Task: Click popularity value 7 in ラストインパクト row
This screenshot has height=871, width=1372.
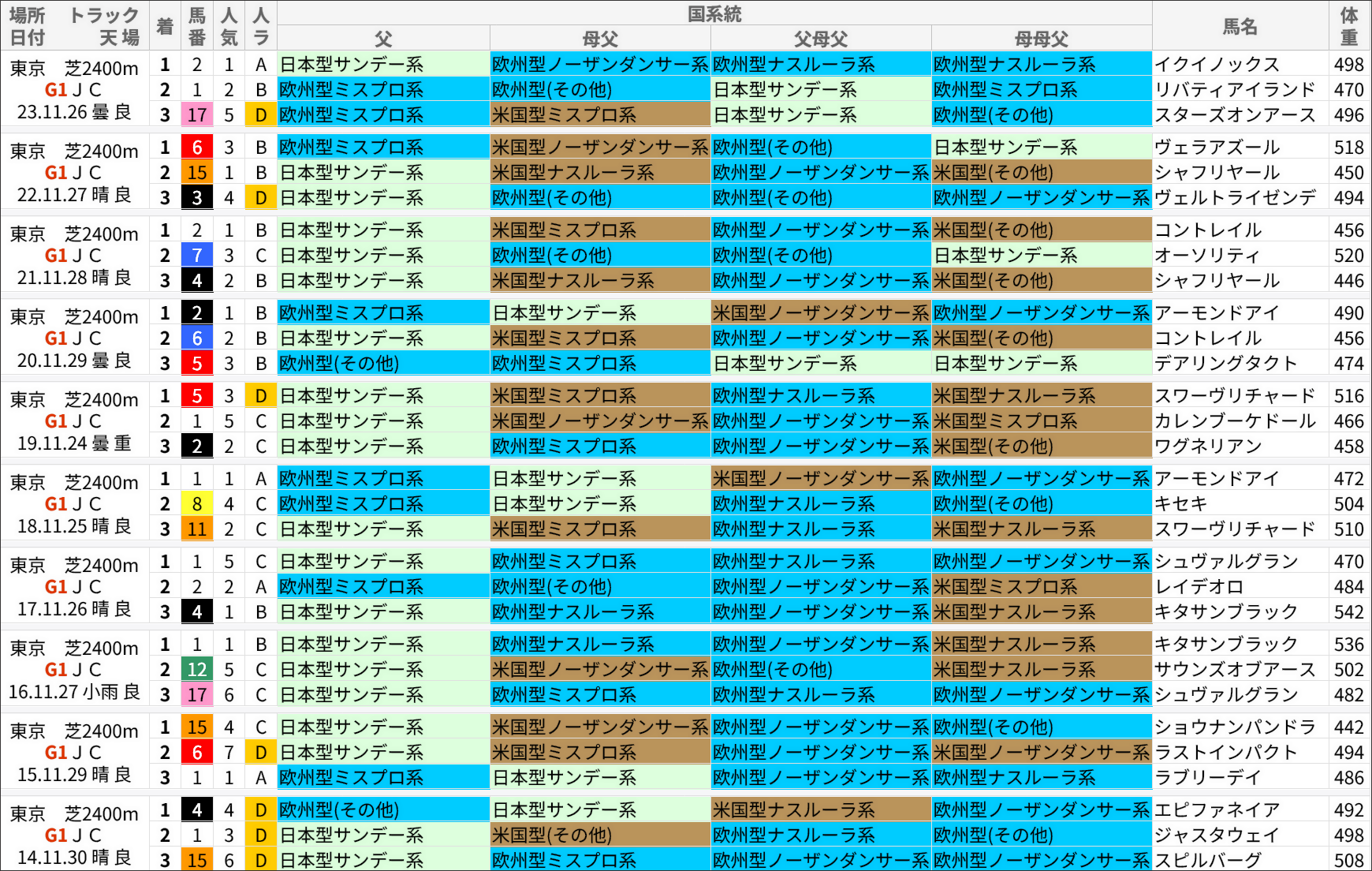Action: [x=229, y=753]
